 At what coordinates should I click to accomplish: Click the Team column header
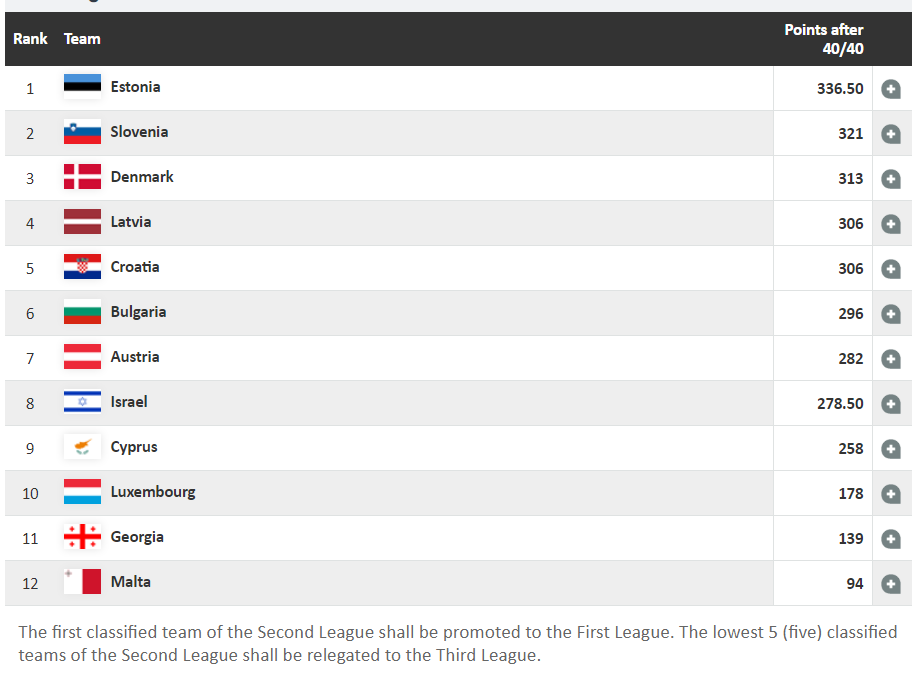82,39
